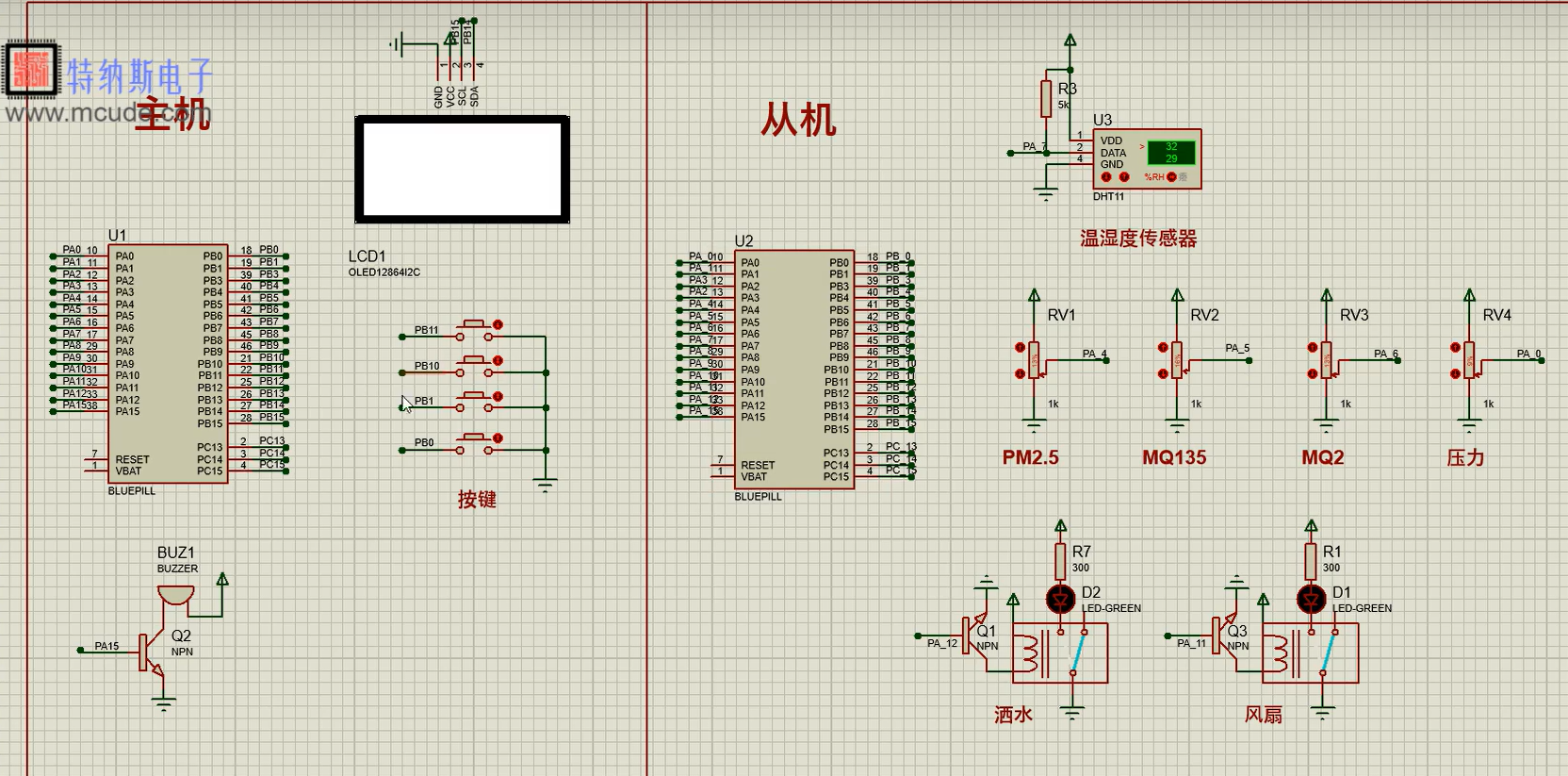Click the RV4 pressure increase arrow

[x=1456, y=348]
